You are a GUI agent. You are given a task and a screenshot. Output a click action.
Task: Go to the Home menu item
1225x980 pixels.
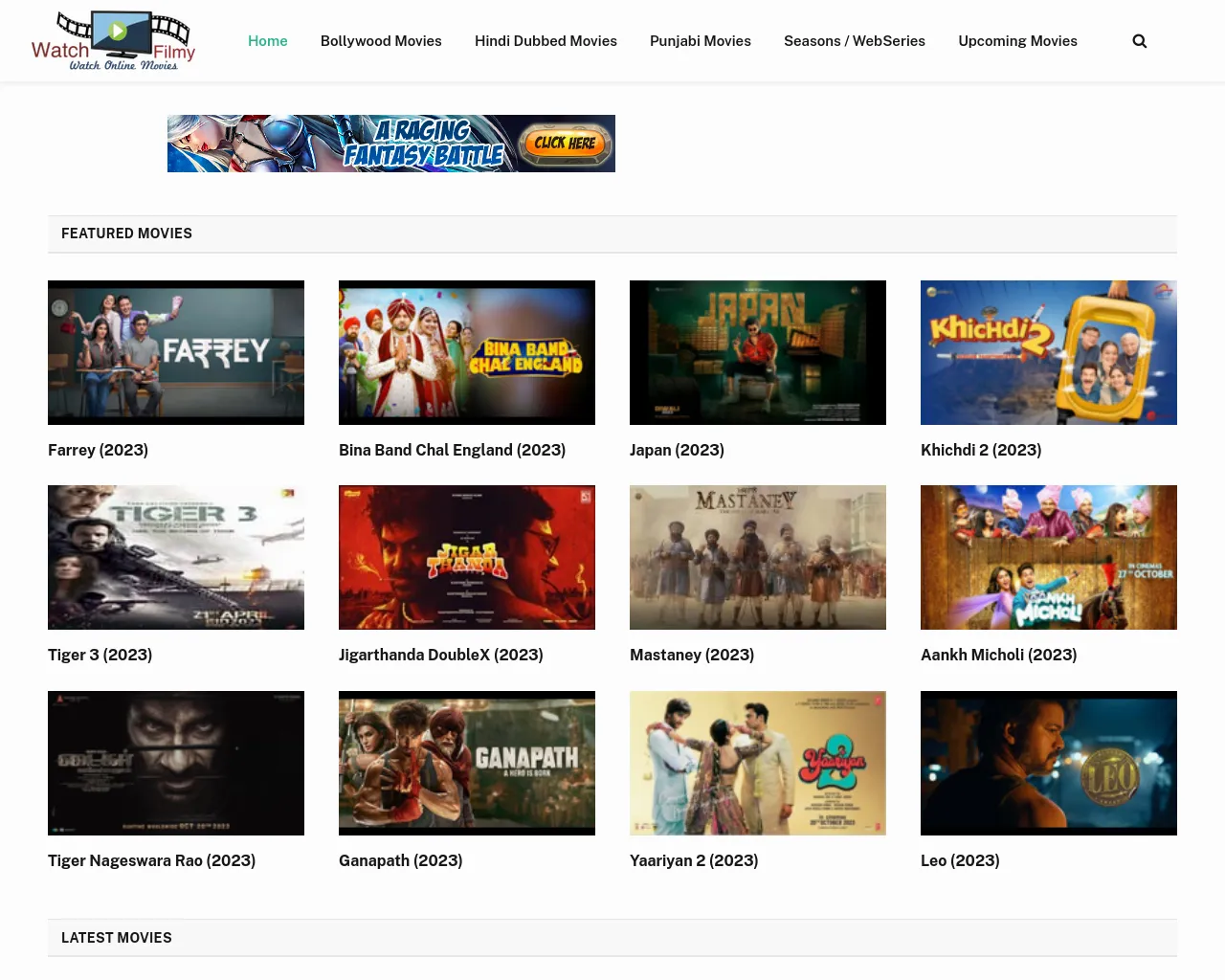(x=268, y=41)
